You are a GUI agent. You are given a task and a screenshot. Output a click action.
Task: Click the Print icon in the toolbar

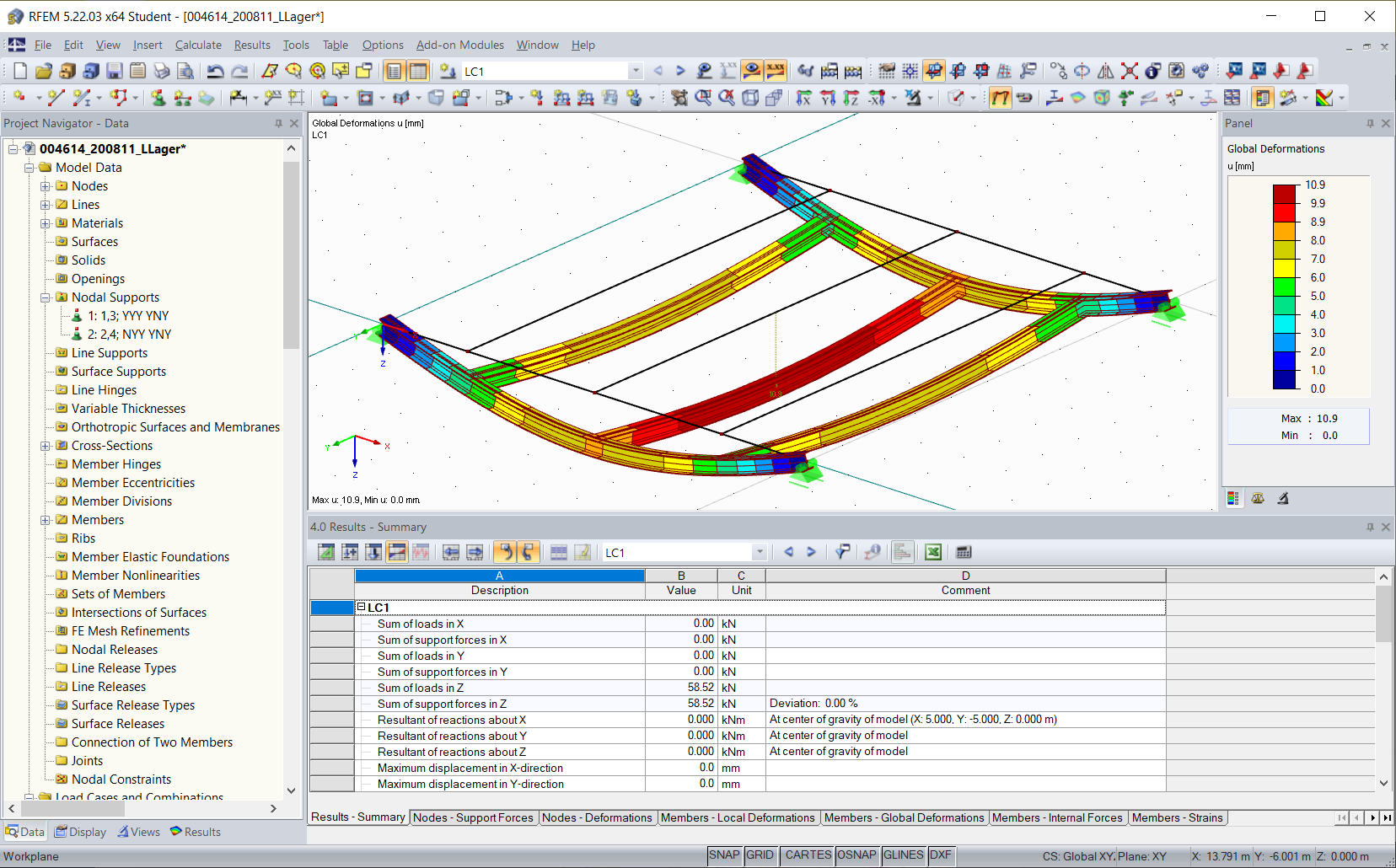pyautogui.click(x=162, y=71)
